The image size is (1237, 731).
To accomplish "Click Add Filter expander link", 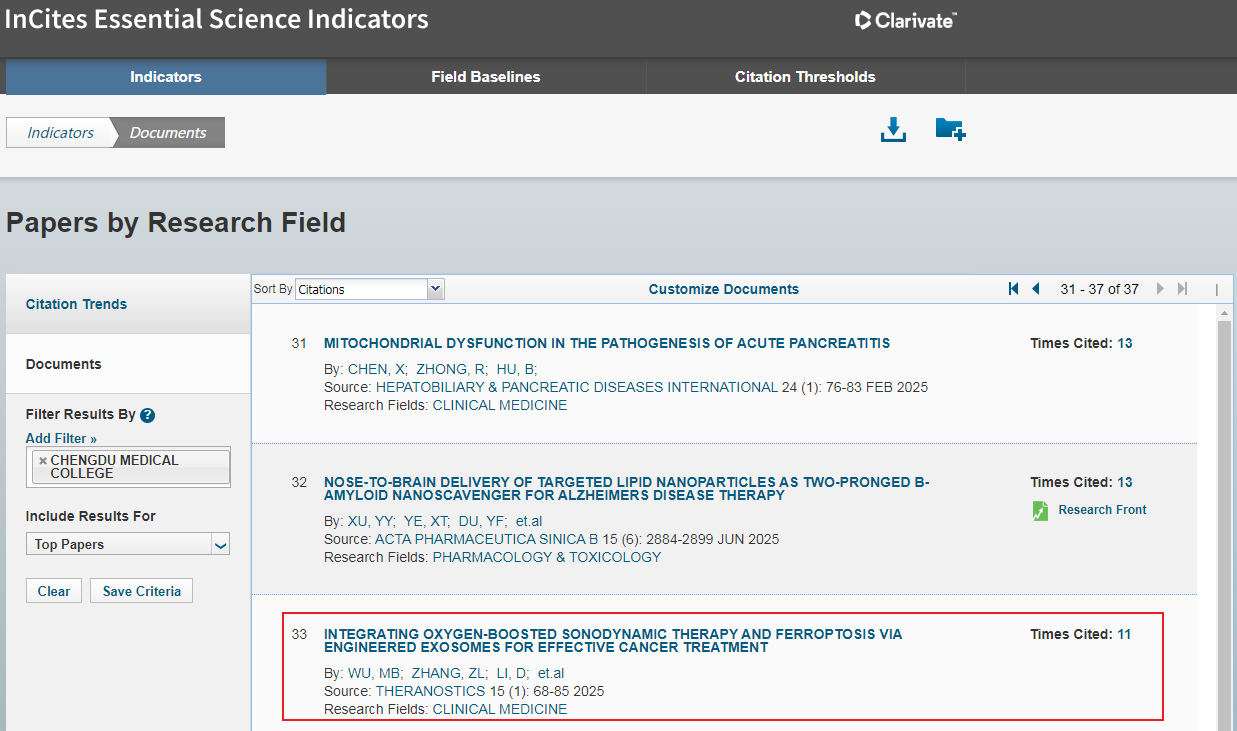I will click(x=61, y=438).
